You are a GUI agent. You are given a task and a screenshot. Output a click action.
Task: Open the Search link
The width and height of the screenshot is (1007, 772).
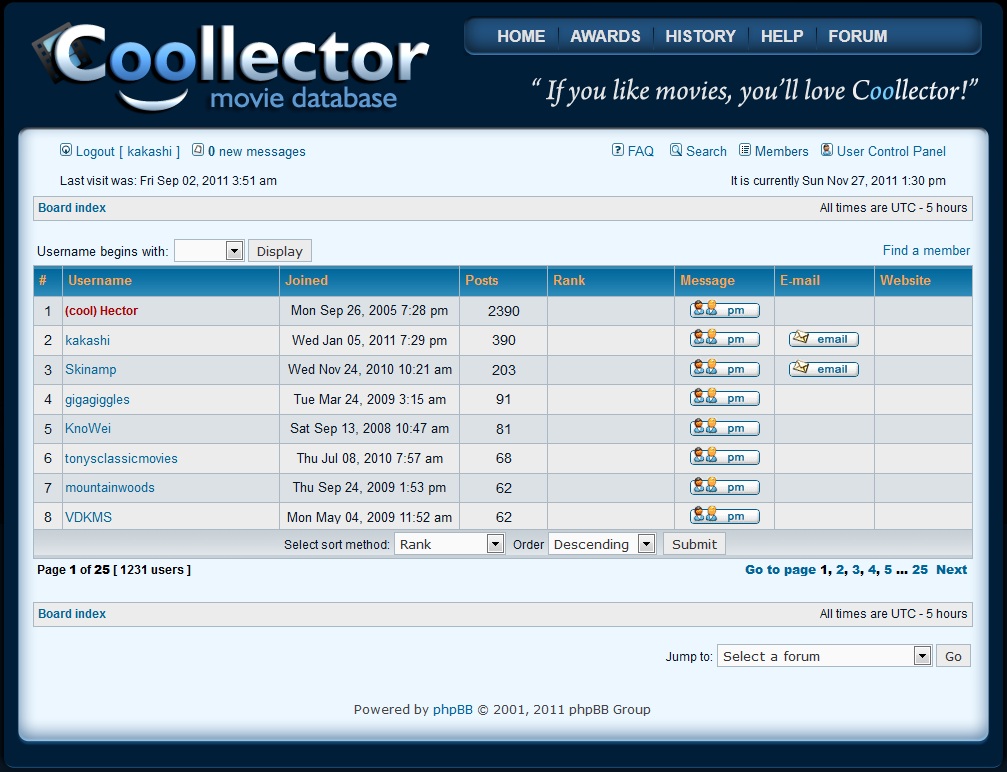click(x=706, y=152)
